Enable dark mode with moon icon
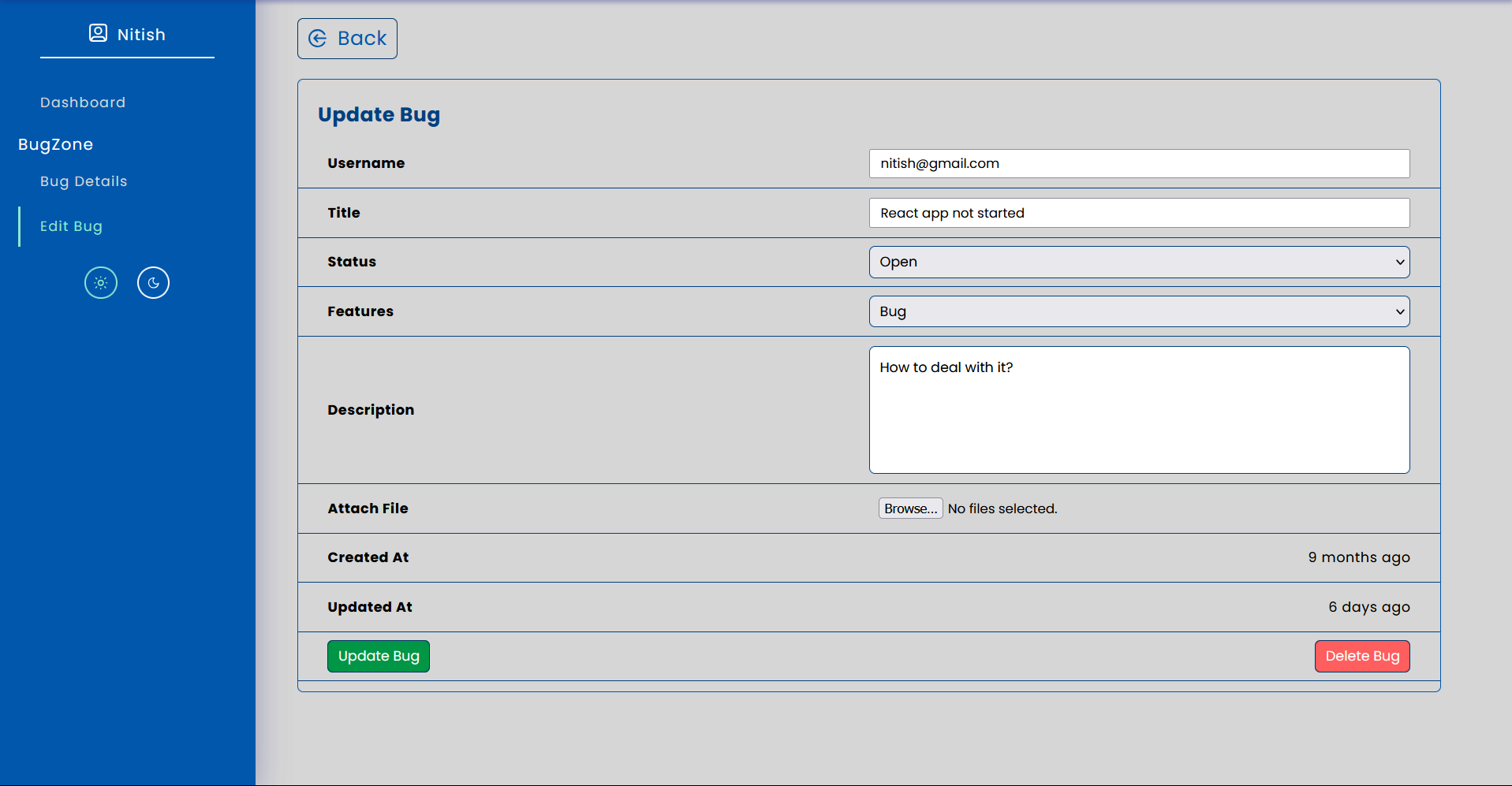The width and height of the screenshot is (1512, 786). click(x=153, y=283)
